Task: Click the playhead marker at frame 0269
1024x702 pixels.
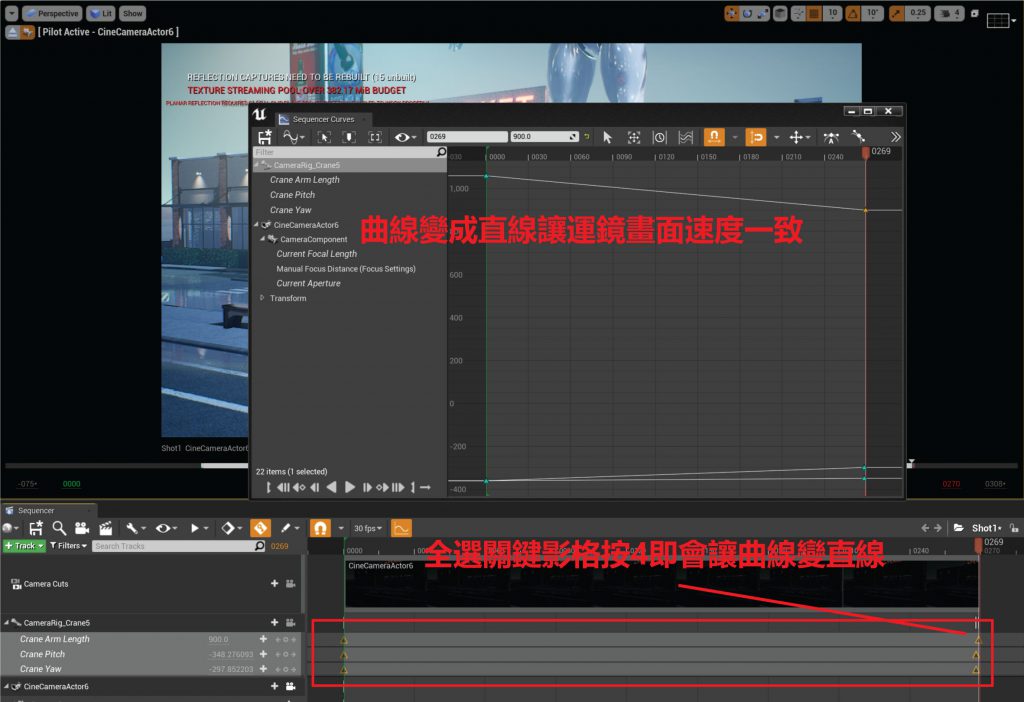Action: (866, 152)
